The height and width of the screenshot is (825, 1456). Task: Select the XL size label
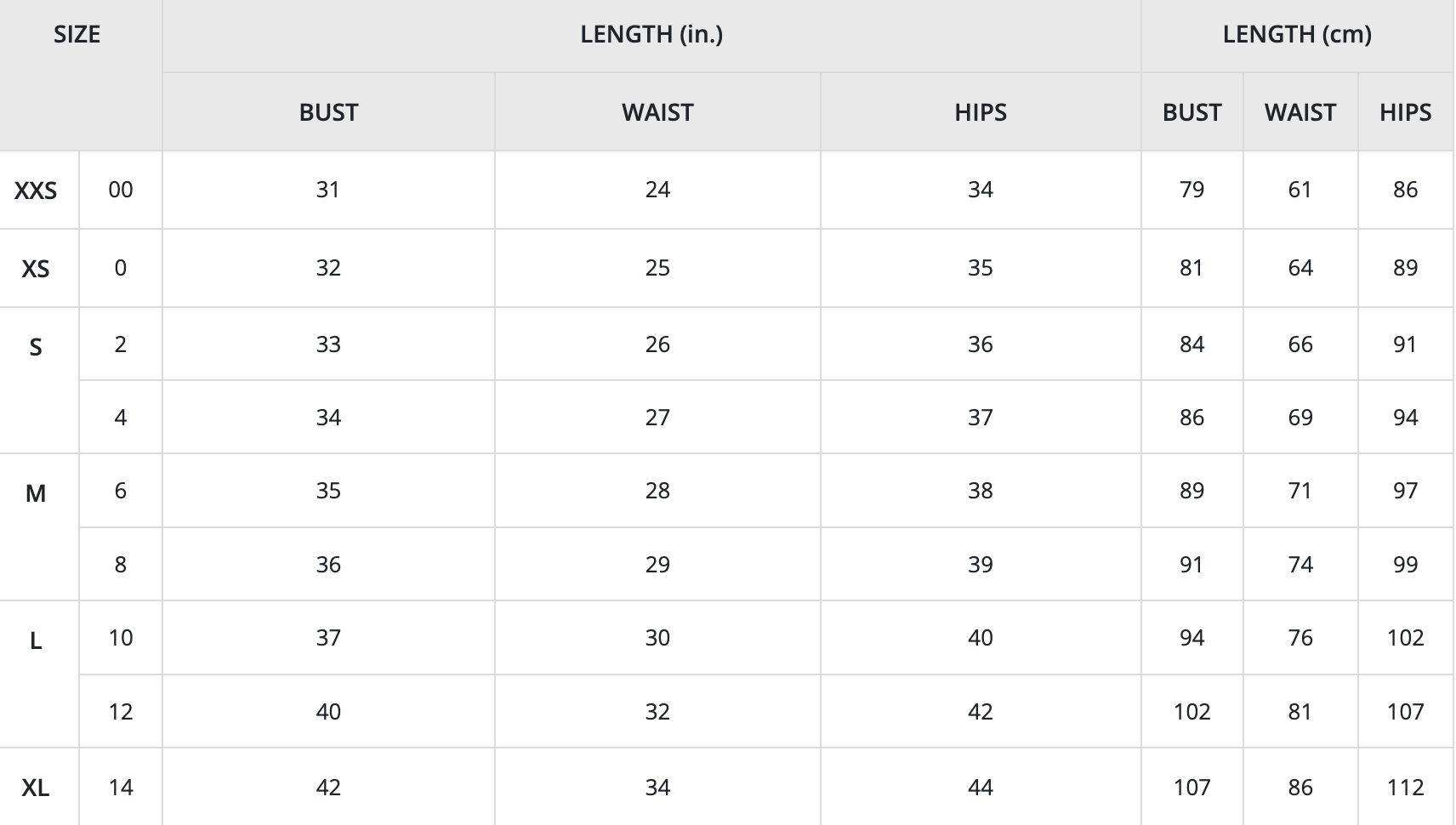point(36,788)
